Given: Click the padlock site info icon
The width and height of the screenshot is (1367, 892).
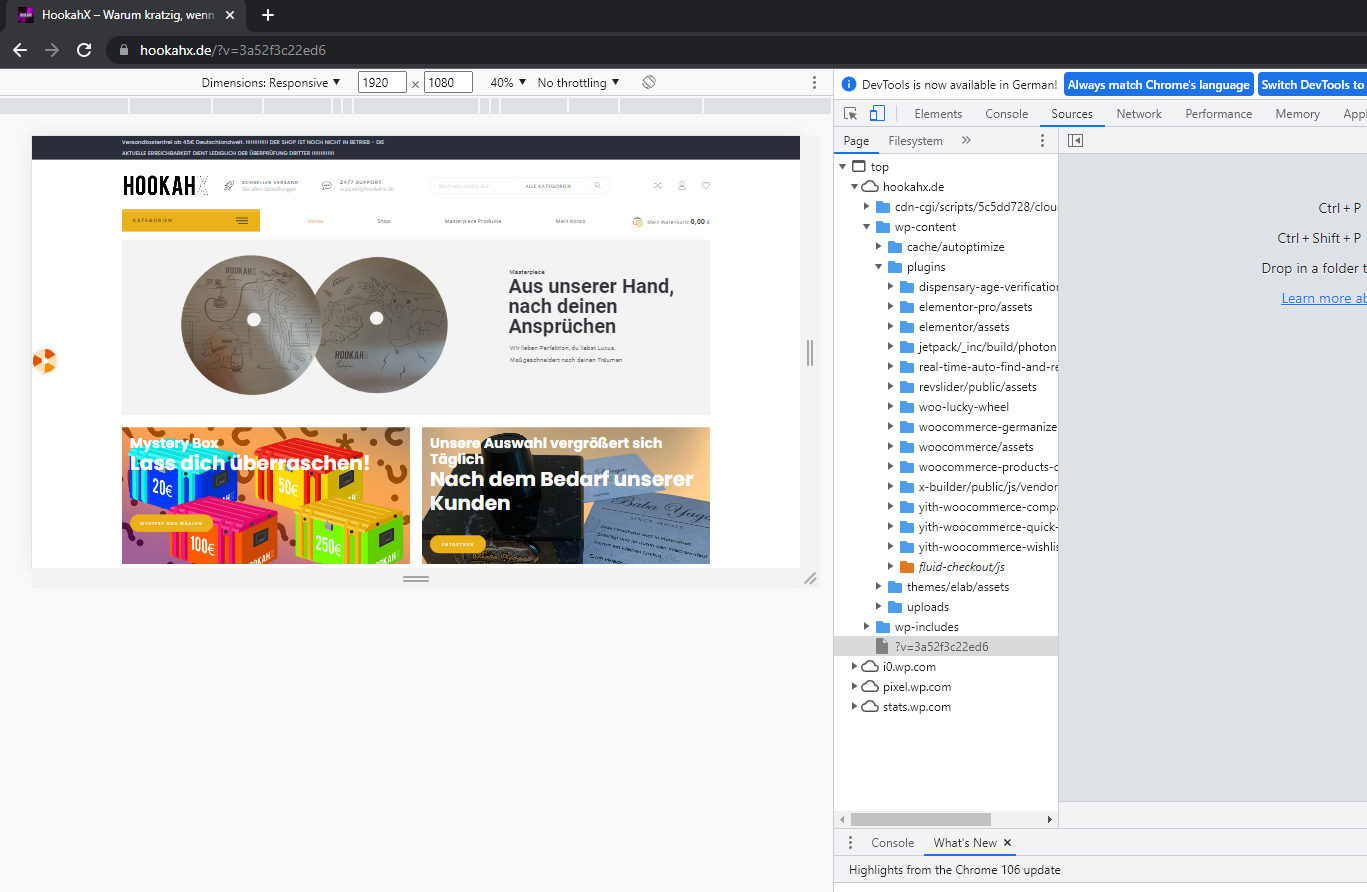Looking at the screenshot, I should point(125,50).
